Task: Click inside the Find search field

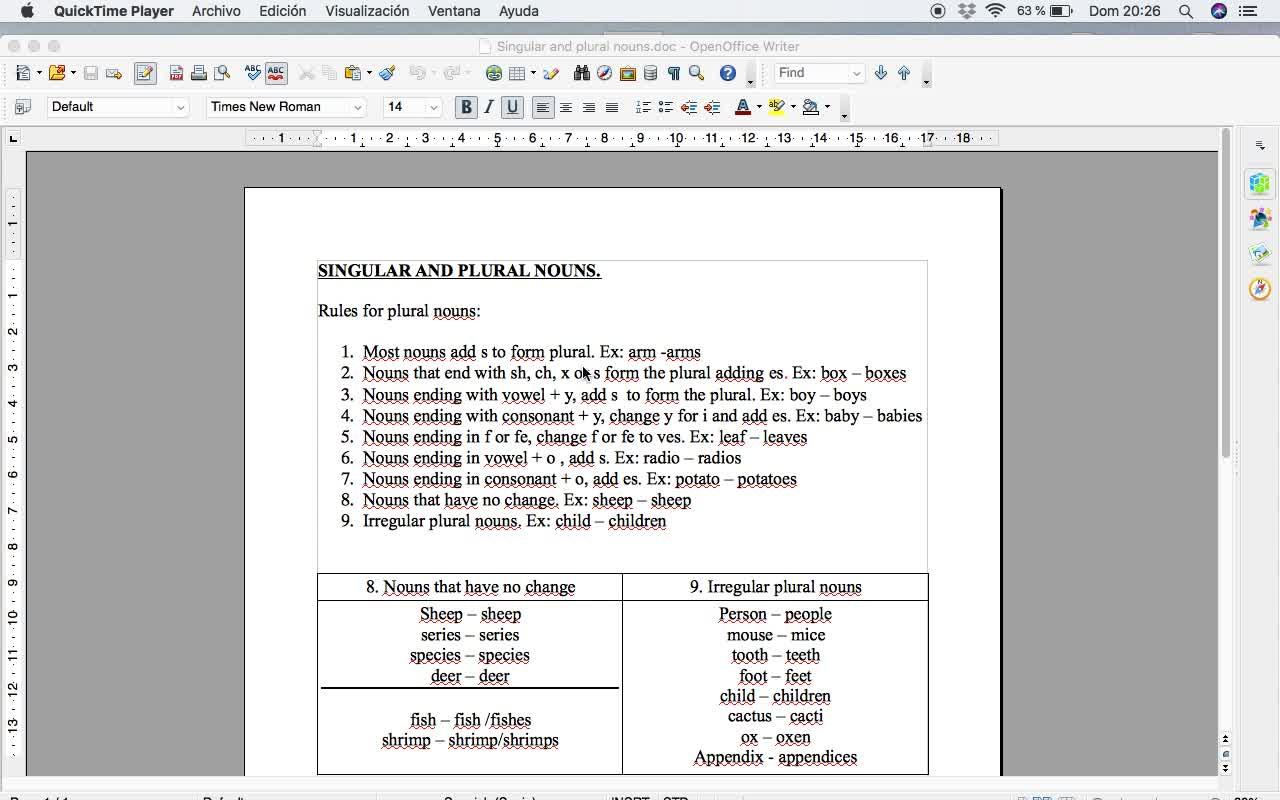Action: [811, 73]
